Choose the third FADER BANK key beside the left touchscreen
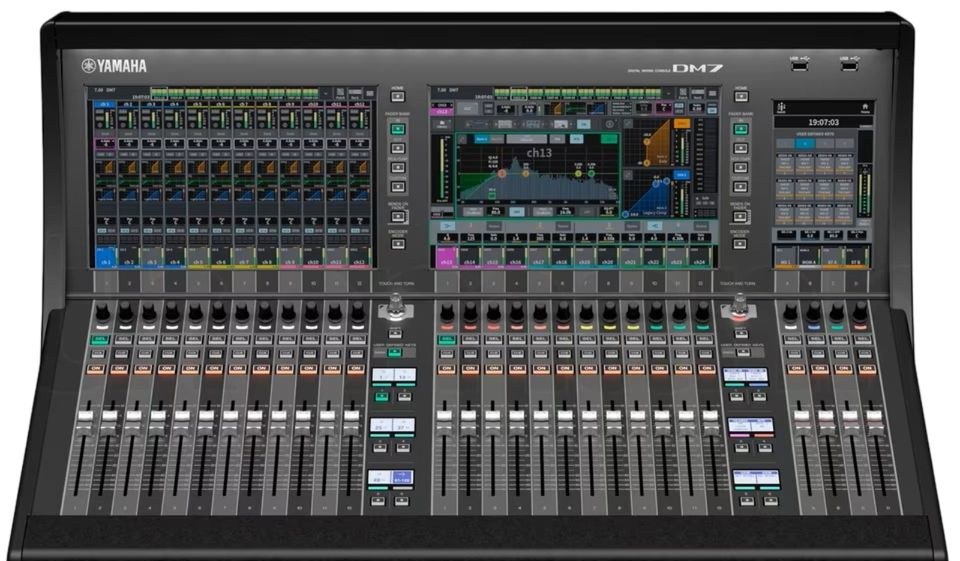Screen dimensions: 960x561 (x=398, y=167)
